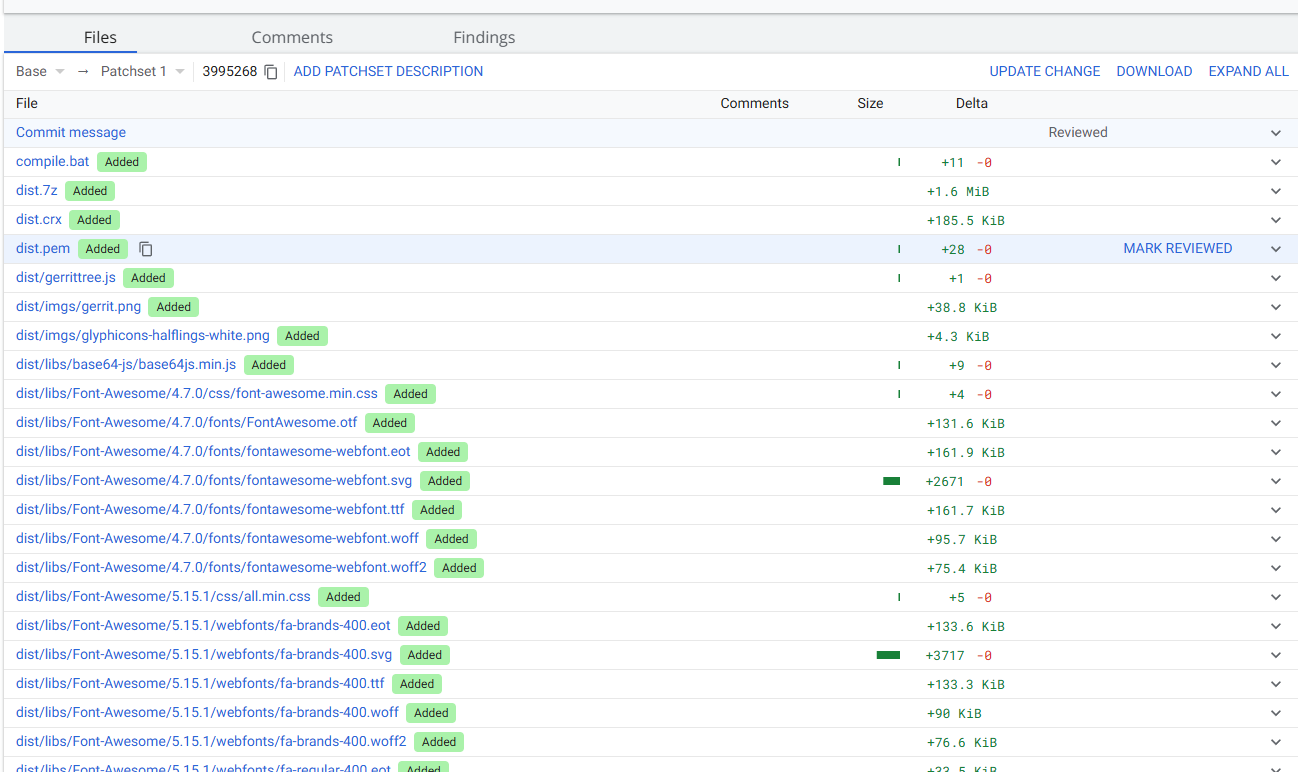This screenshot has height=772, width=1298.
Task: Expand the compile.bat diff row
Action: click(x=1275, y=162)
